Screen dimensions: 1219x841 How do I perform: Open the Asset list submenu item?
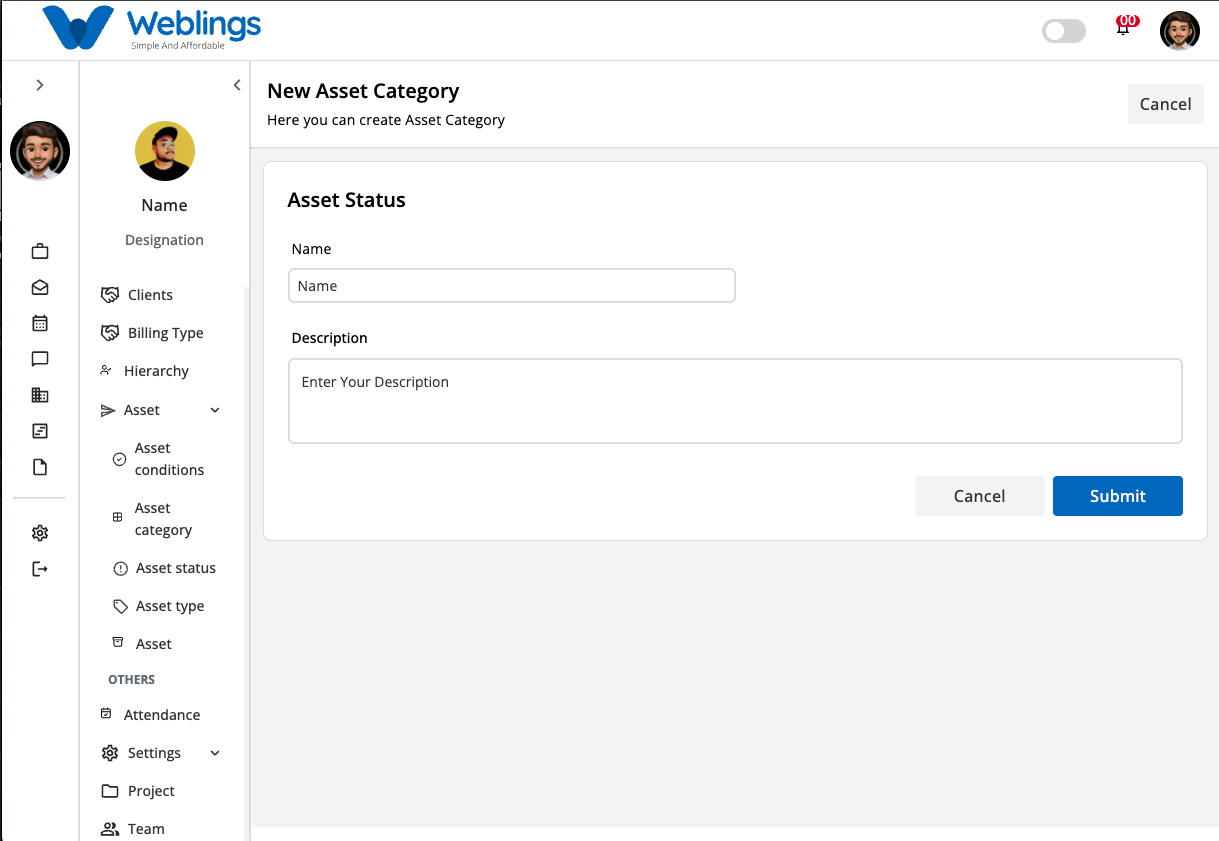click(x=154, y=644)
